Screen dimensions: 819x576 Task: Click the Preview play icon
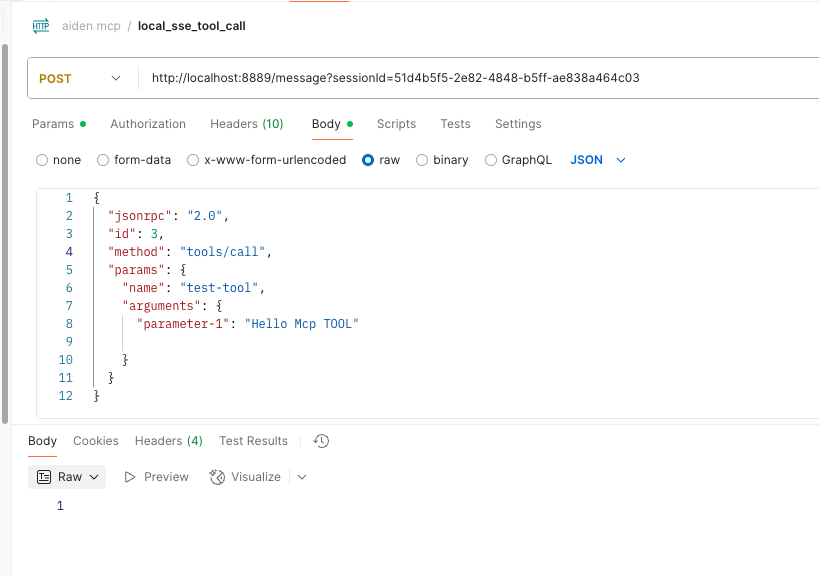(130, 477)
